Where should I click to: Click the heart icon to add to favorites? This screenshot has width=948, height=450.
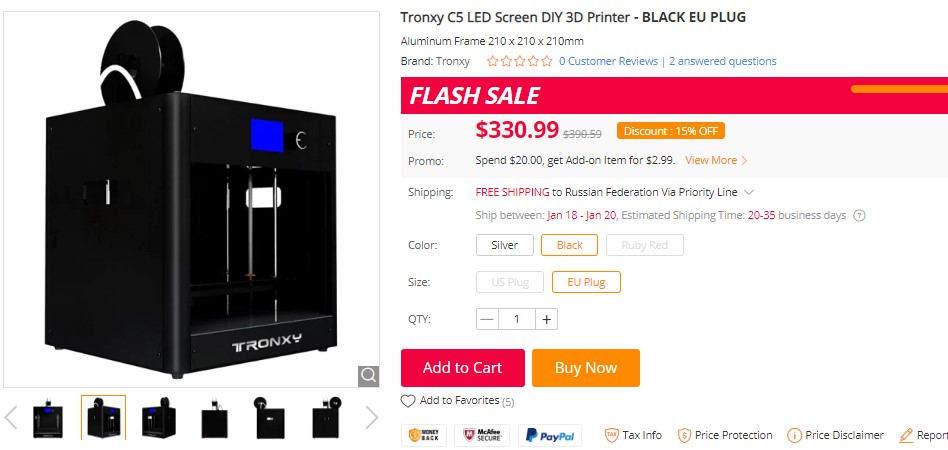coord(408,401)
